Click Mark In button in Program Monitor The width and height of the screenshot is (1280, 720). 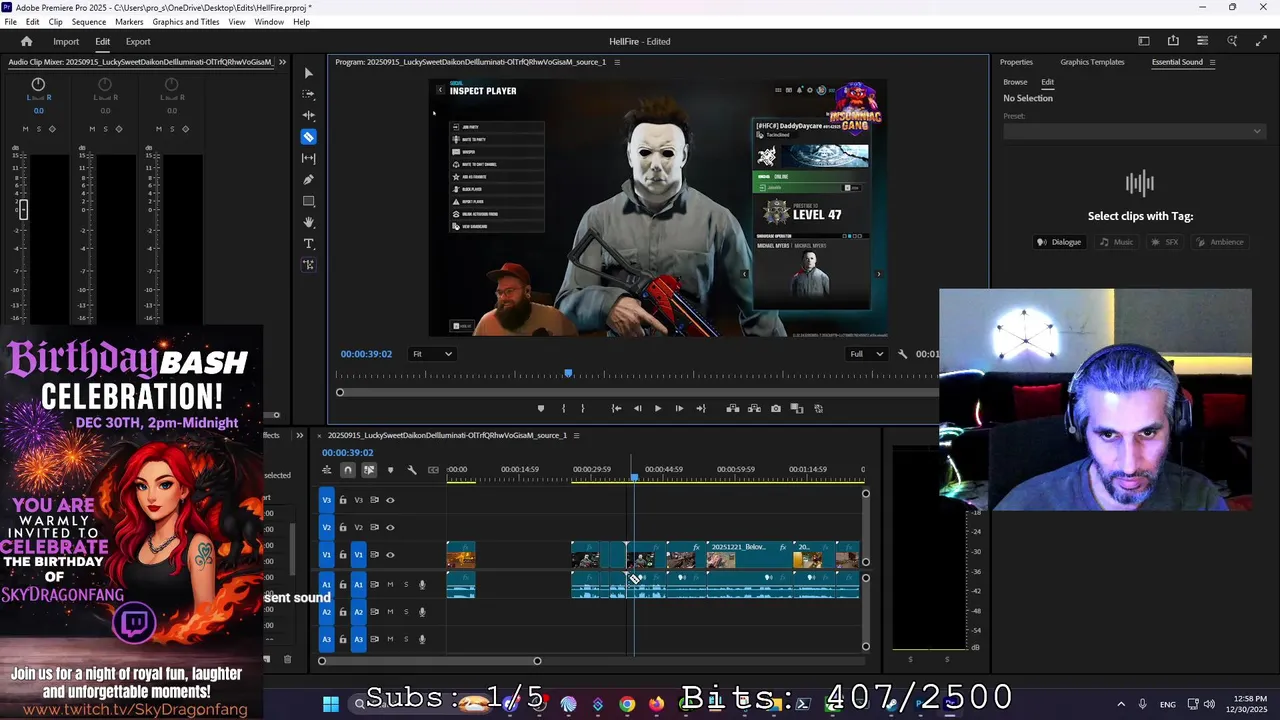[x=563, y=408]
